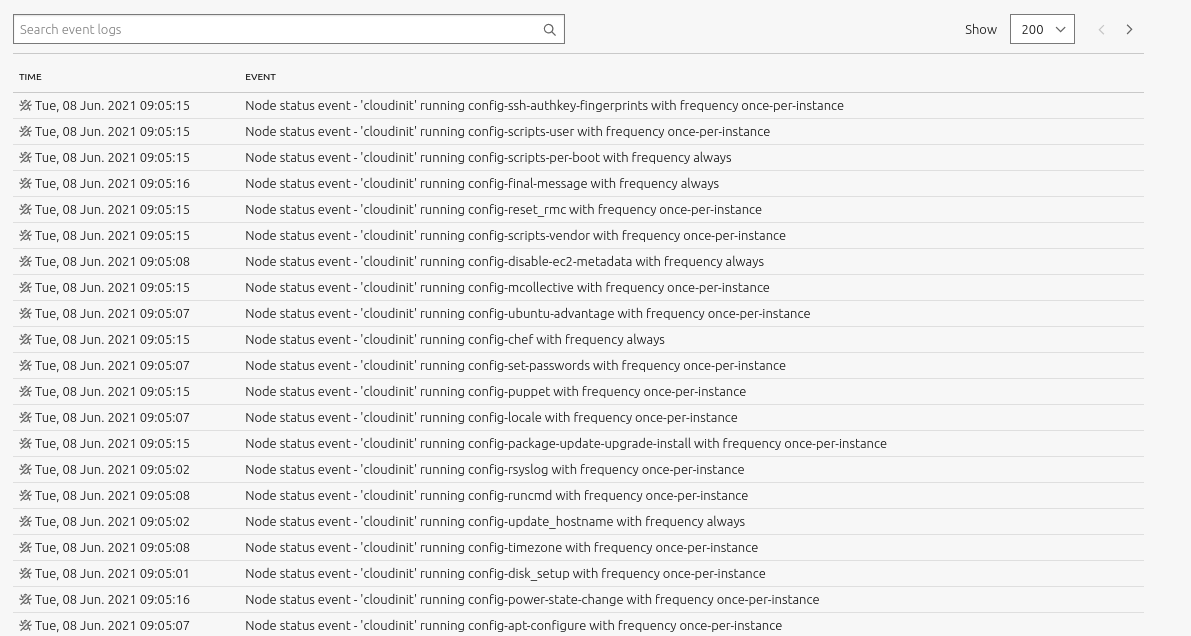Click the status icon next to the config-timezone event

[26, 547]
